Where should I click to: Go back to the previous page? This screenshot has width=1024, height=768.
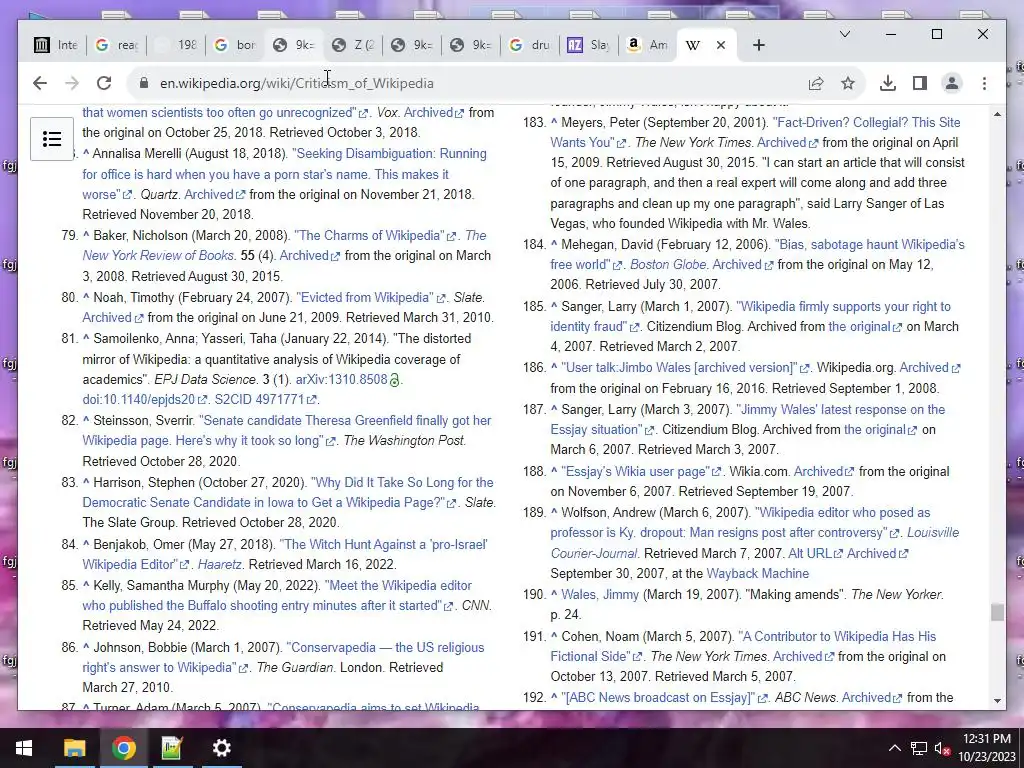pos(40,83)
